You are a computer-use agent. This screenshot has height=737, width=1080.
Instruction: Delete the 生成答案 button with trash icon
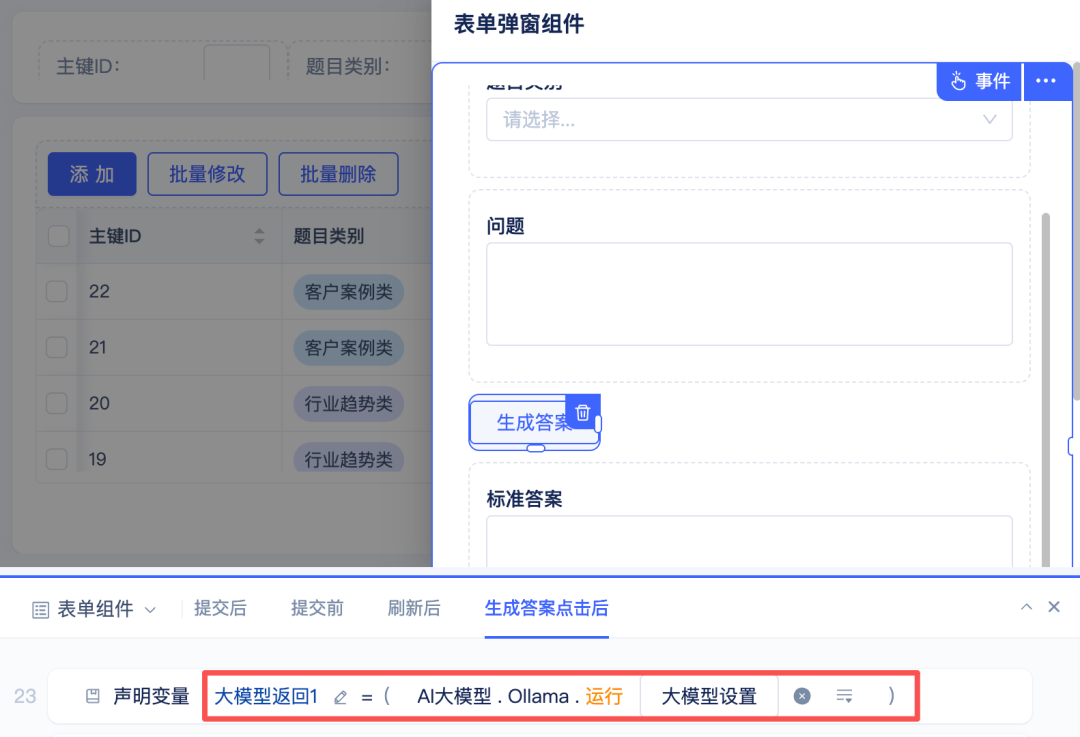pos(583,412)
